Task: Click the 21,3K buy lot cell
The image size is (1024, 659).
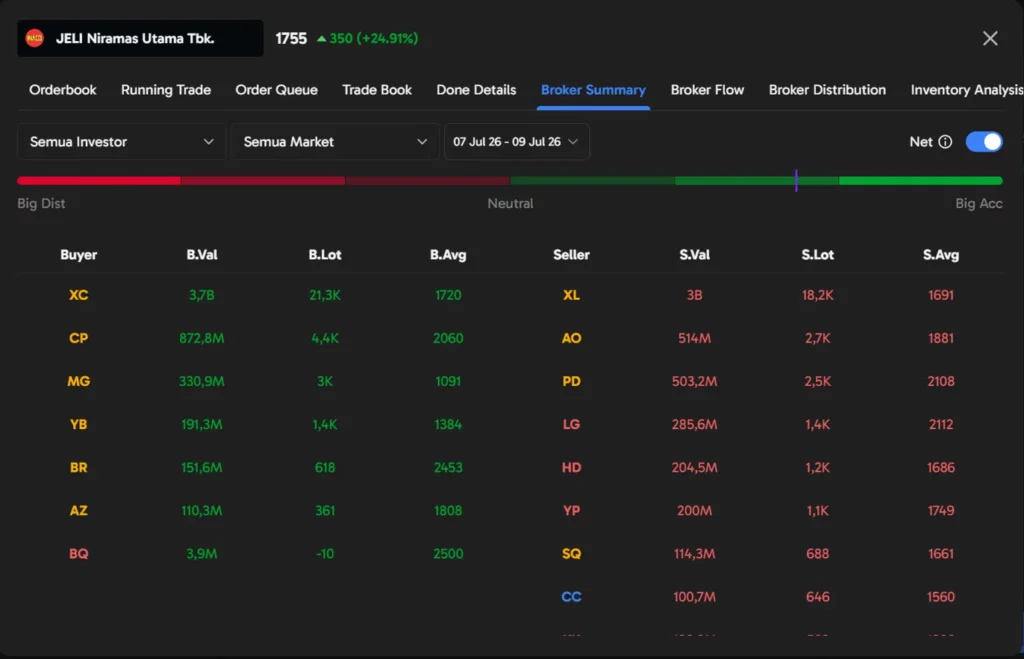Action: [325, 295]
